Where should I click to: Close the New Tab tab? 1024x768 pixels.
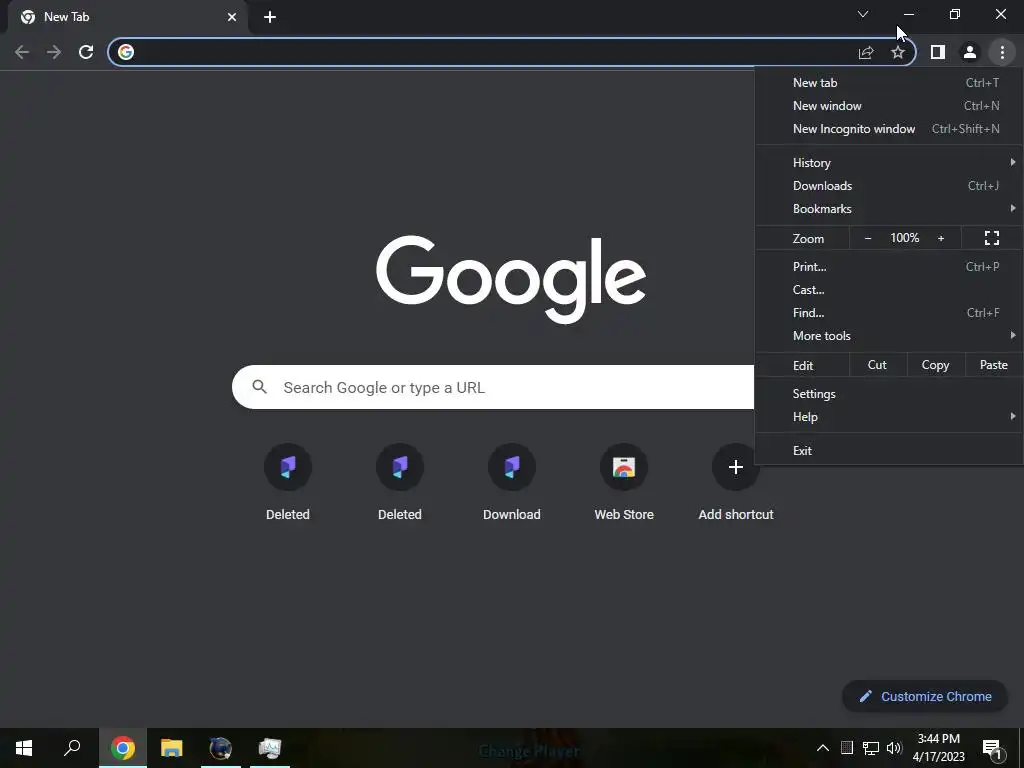click(x=232, y=17)
